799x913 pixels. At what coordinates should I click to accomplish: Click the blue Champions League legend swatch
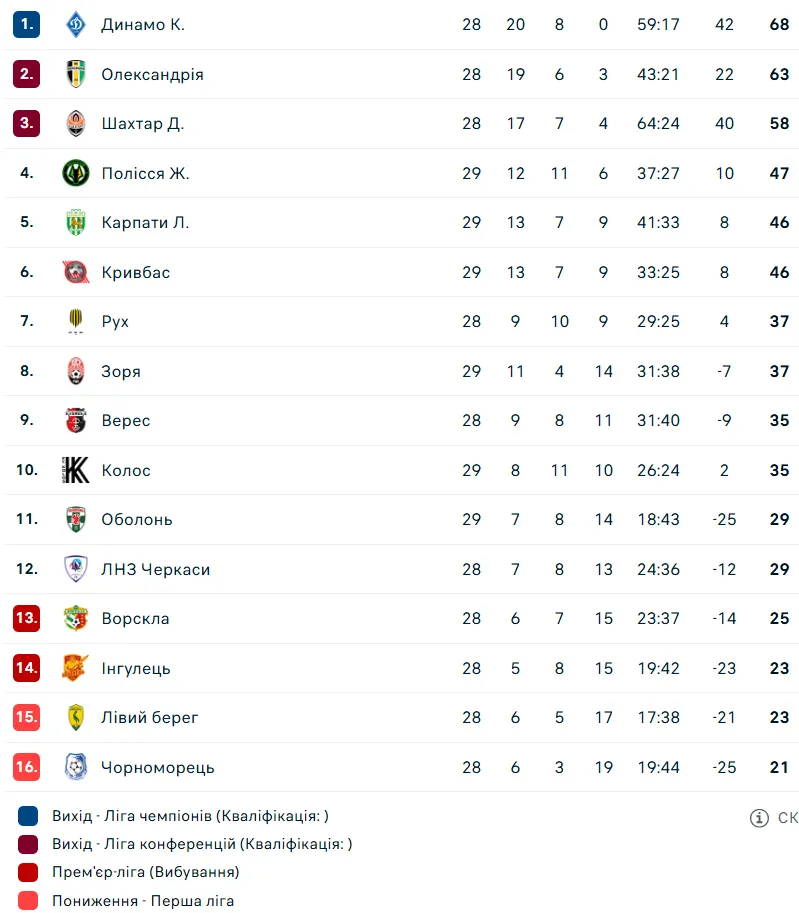(x=28, y=816)
